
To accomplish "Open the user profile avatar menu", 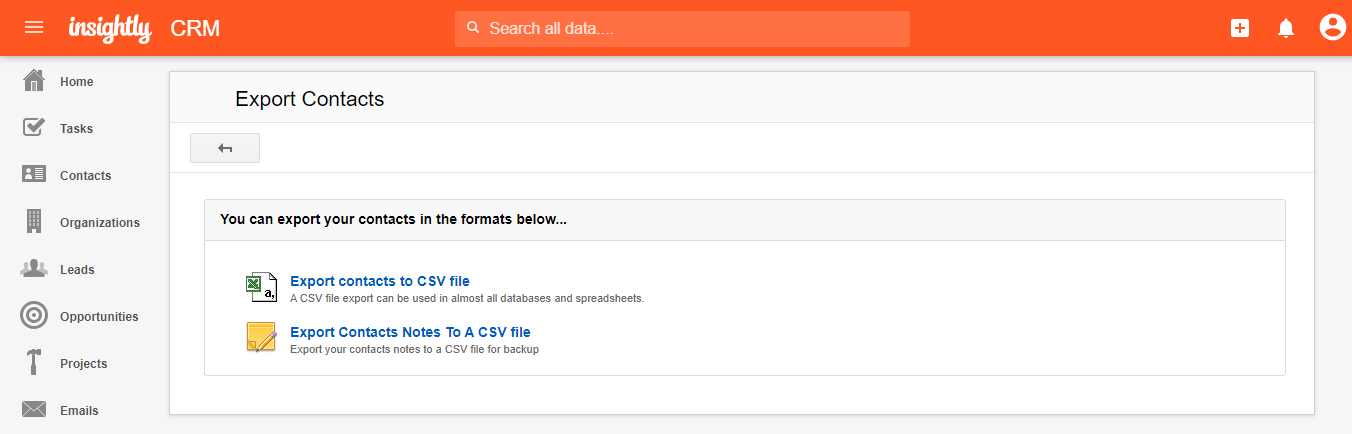I will point(1332,28).
